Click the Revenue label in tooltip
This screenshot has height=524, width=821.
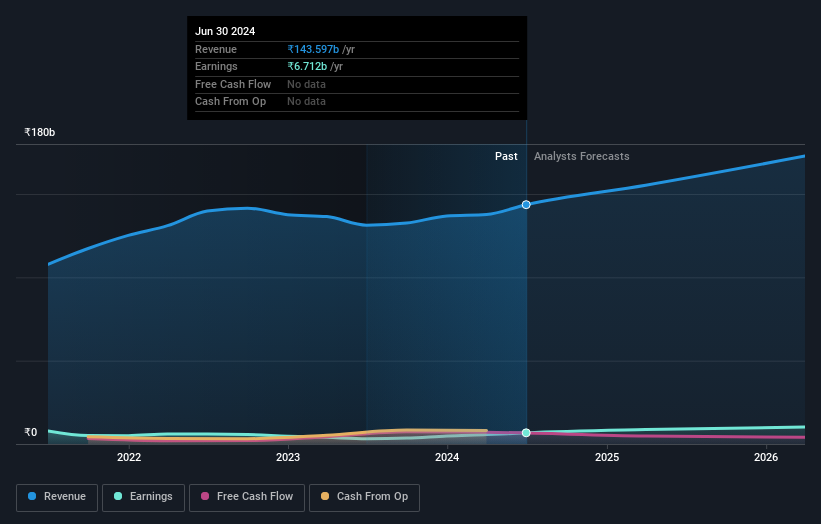216,49
